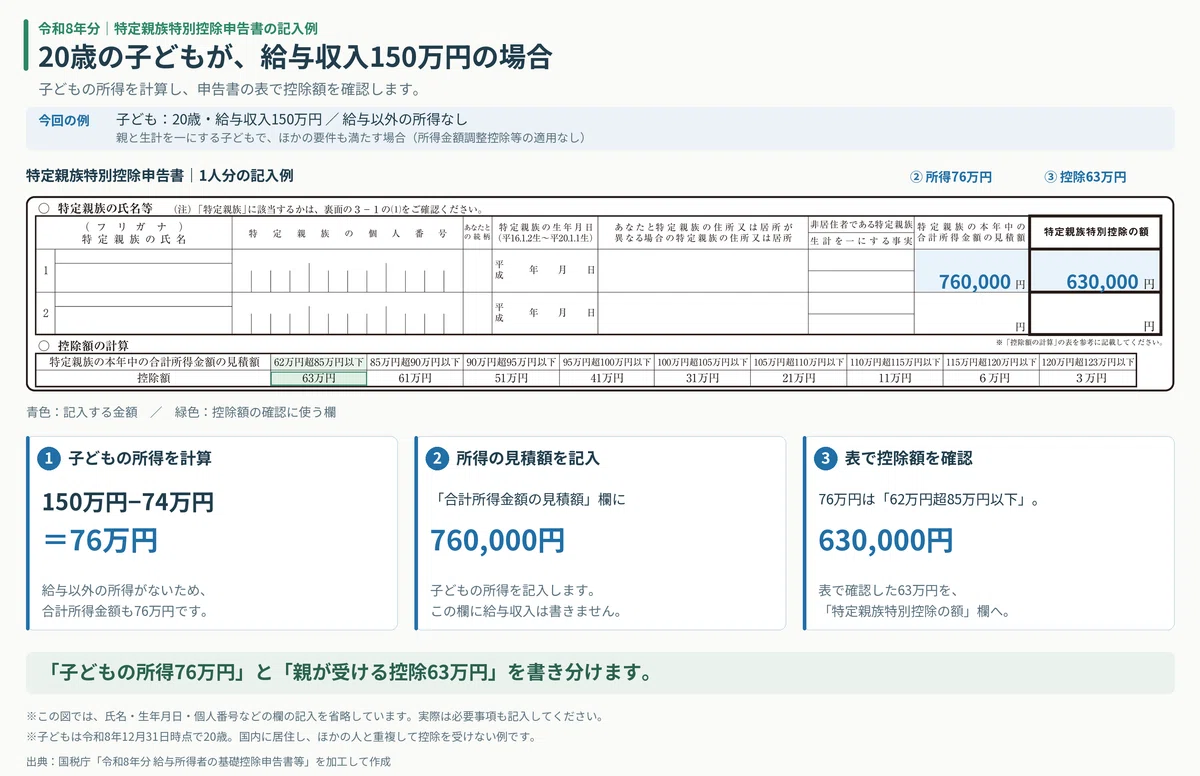
Task: Click the title "20歳の子どもが、給与収入150万円の場合"
Action: point(295,56)
